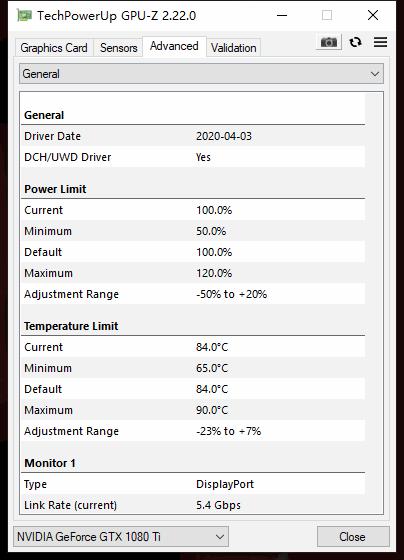Select Temperature Limit Default 84.0°C row
The height and width of the screenshot is (560, 404).
click(x=193, y=389)
